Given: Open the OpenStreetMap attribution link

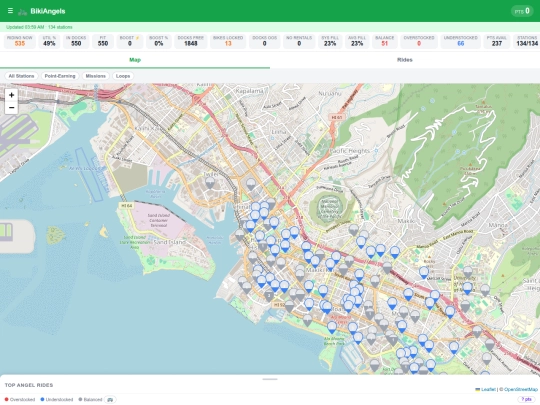Looking at the screenshot, I should 521,390.
